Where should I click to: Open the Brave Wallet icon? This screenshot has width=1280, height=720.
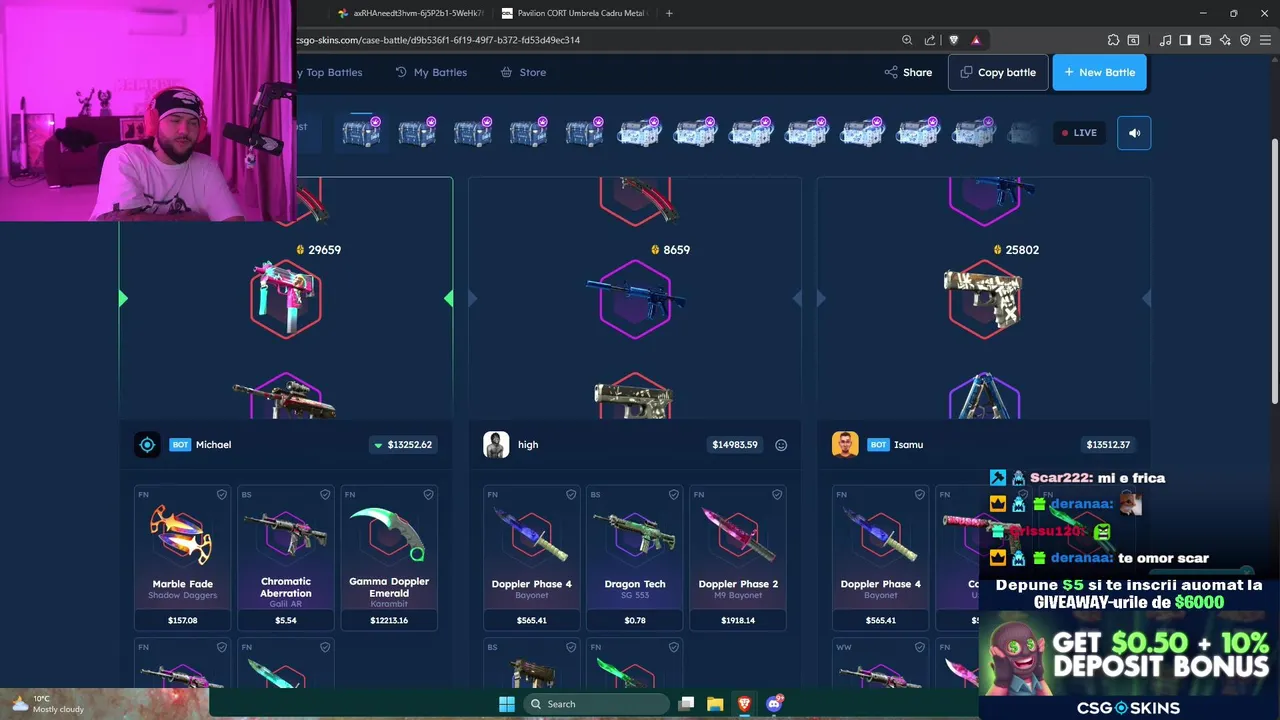[1205, 40]
